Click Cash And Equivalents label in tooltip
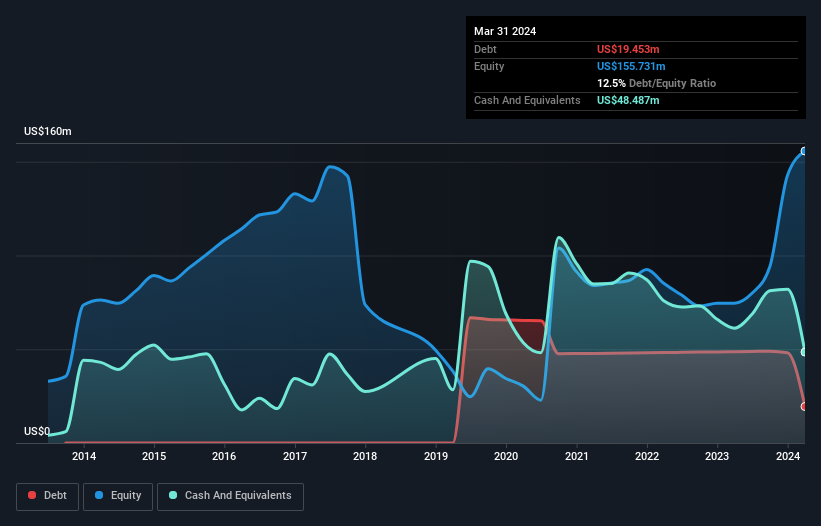The image size is (821, 526). point(527,100)
